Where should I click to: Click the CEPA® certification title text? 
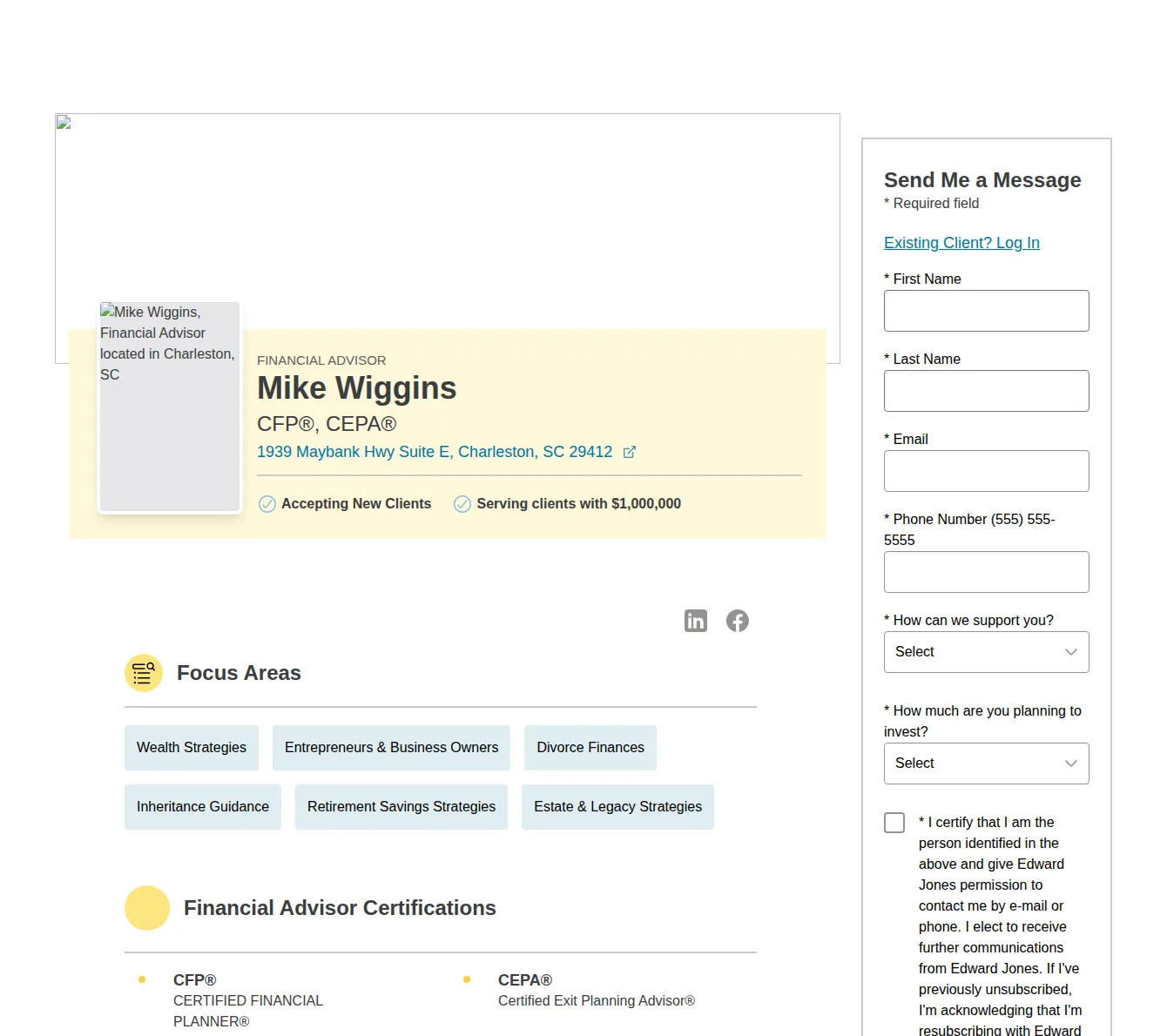click(525, 980)
